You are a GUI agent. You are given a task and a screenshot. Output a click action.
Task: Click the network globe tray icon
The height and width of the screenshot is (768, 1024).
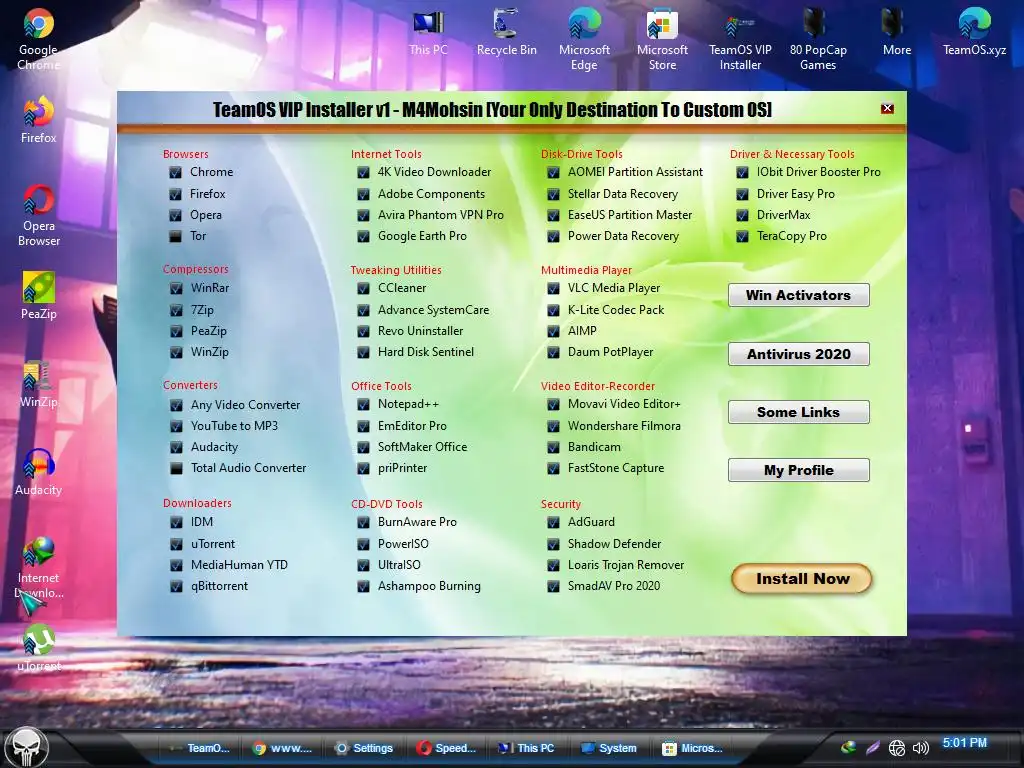(897, 748)
